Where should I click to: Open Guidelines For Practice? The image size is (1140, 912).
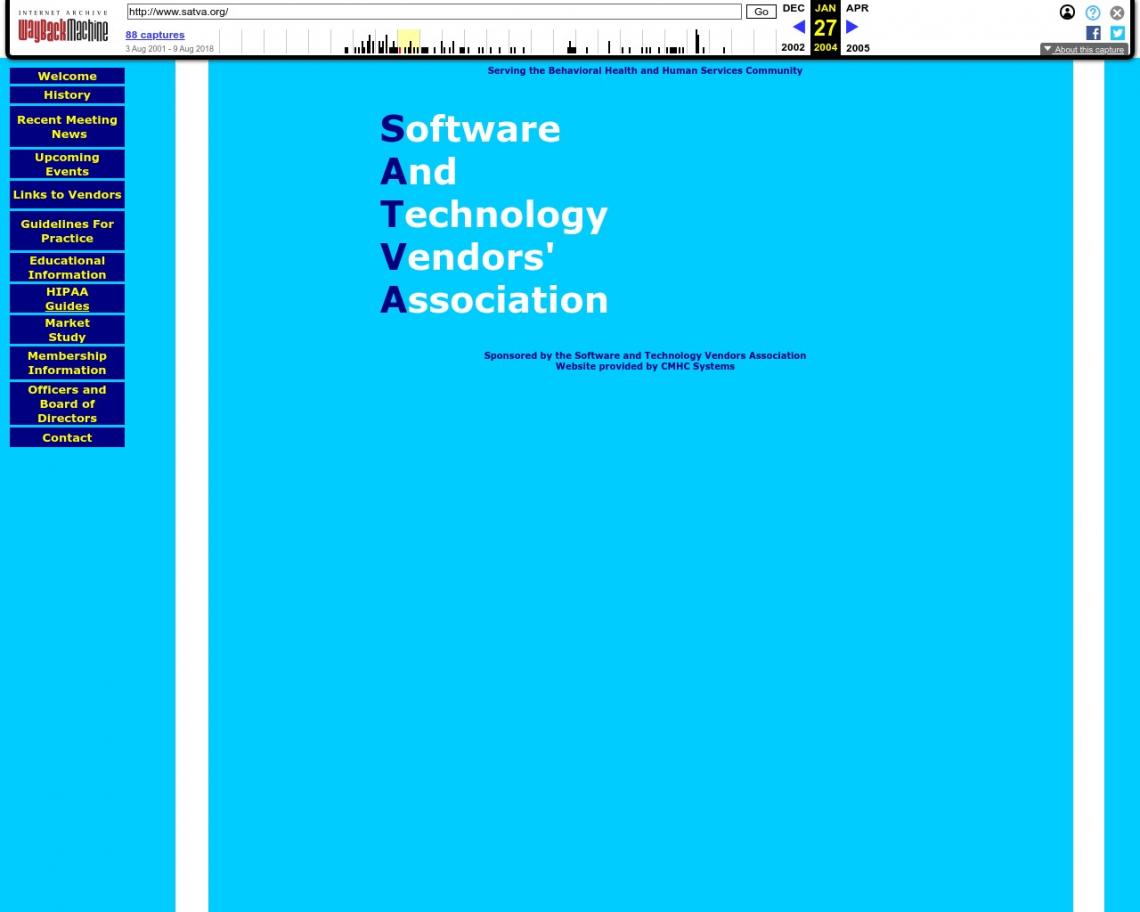click(x=67, y=231)
